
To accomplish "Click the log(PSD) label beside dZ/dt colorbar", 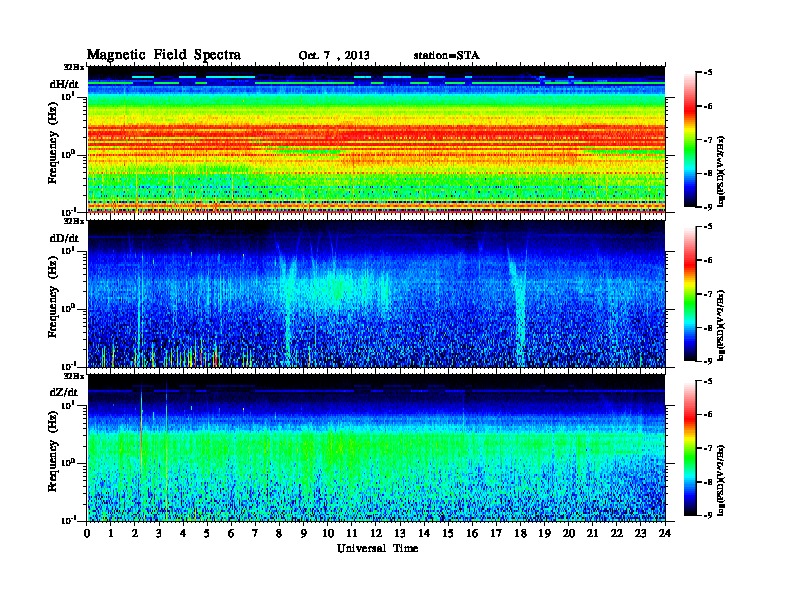I will point(721,480).
